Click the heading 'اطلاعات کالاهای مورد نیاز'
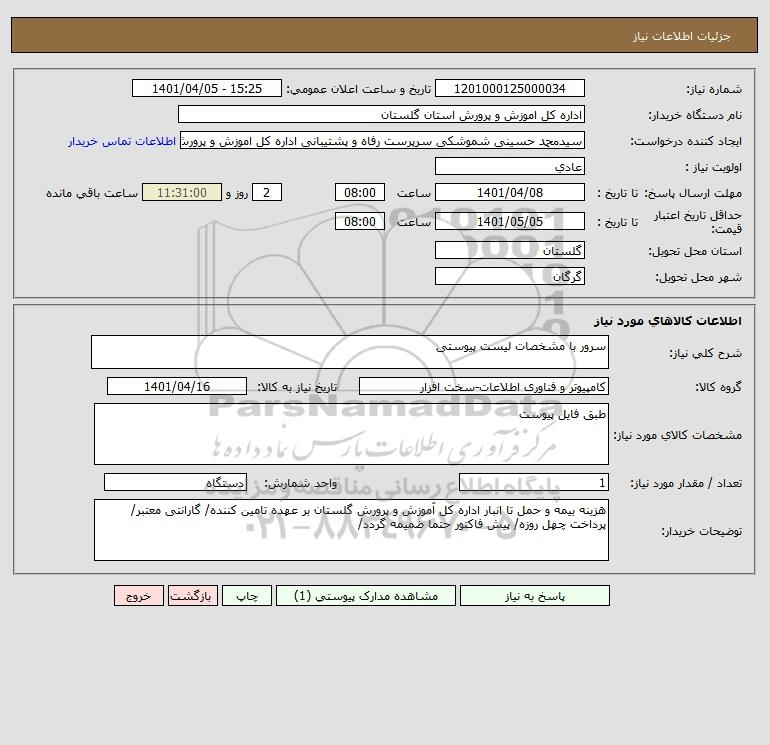This screenshot has width=770, height=745. (668, 321)
